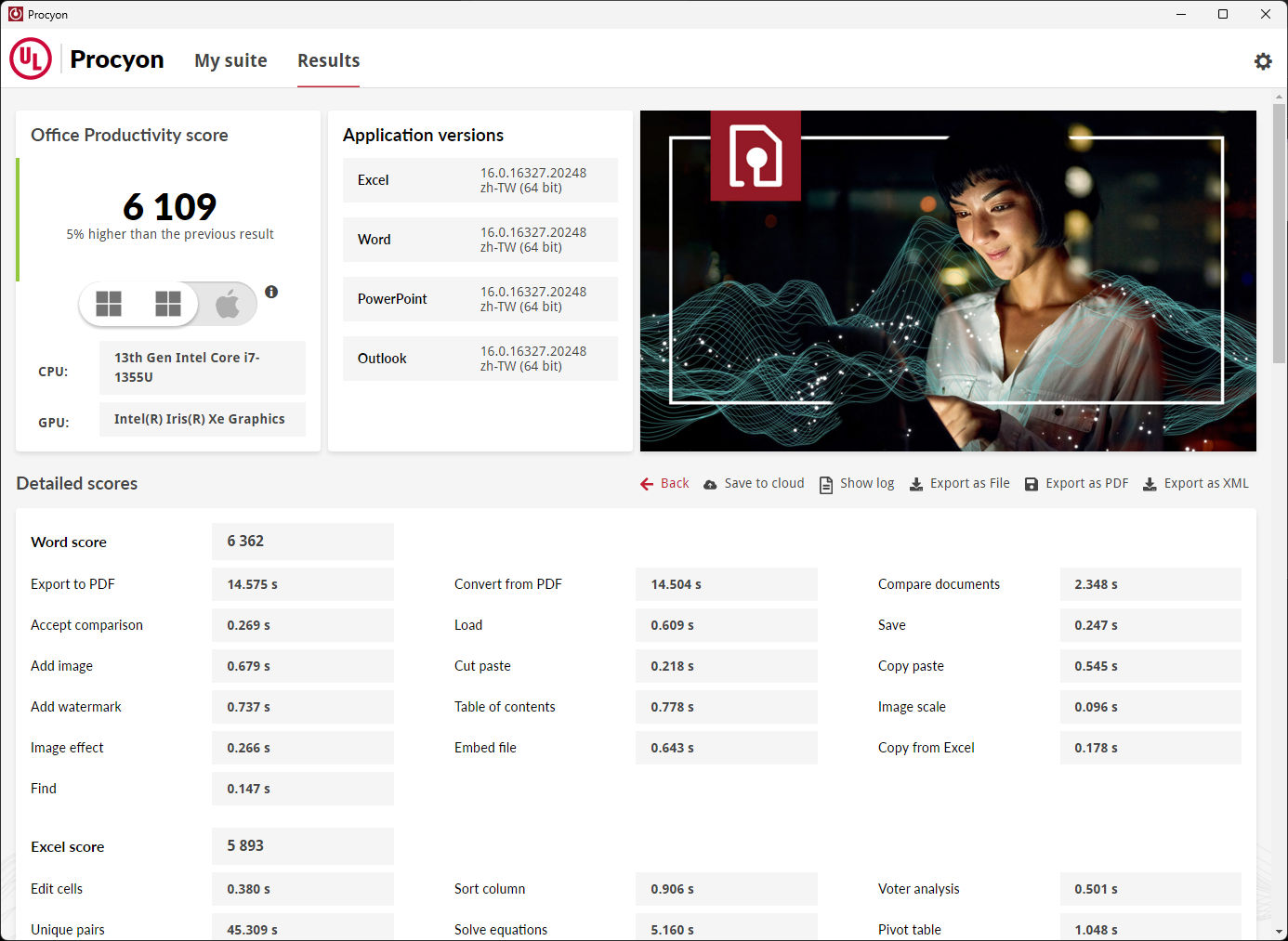Click the vertical scrollbar thumb

[x=1279, y=233]
